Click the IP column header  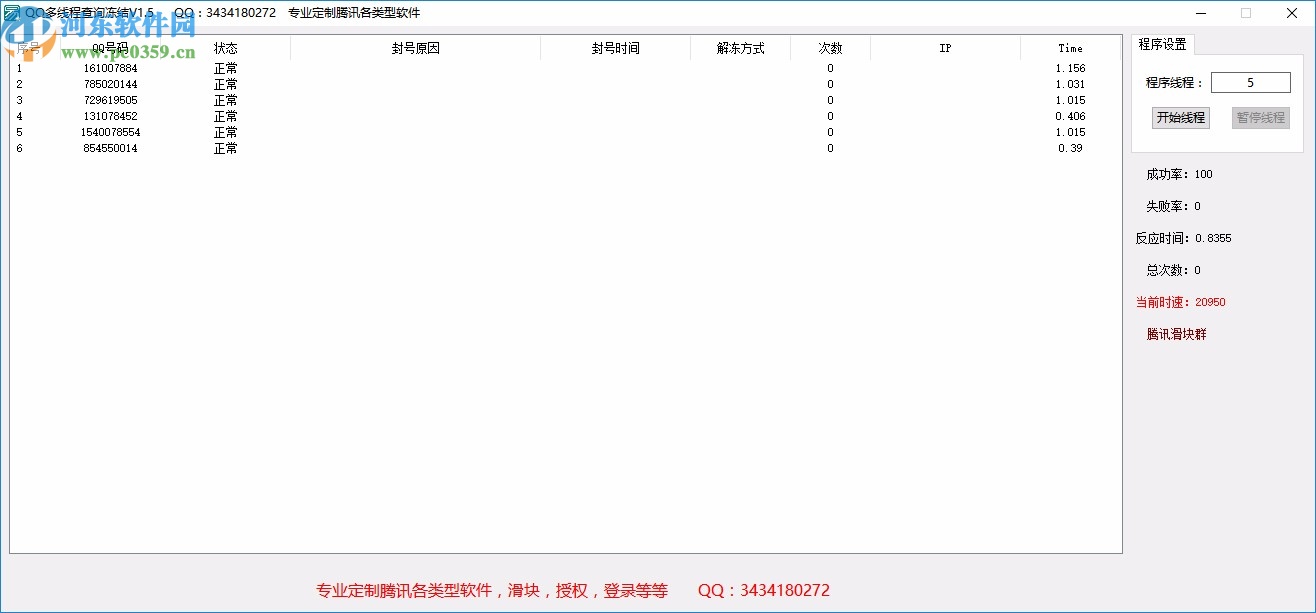pos(944,47)
